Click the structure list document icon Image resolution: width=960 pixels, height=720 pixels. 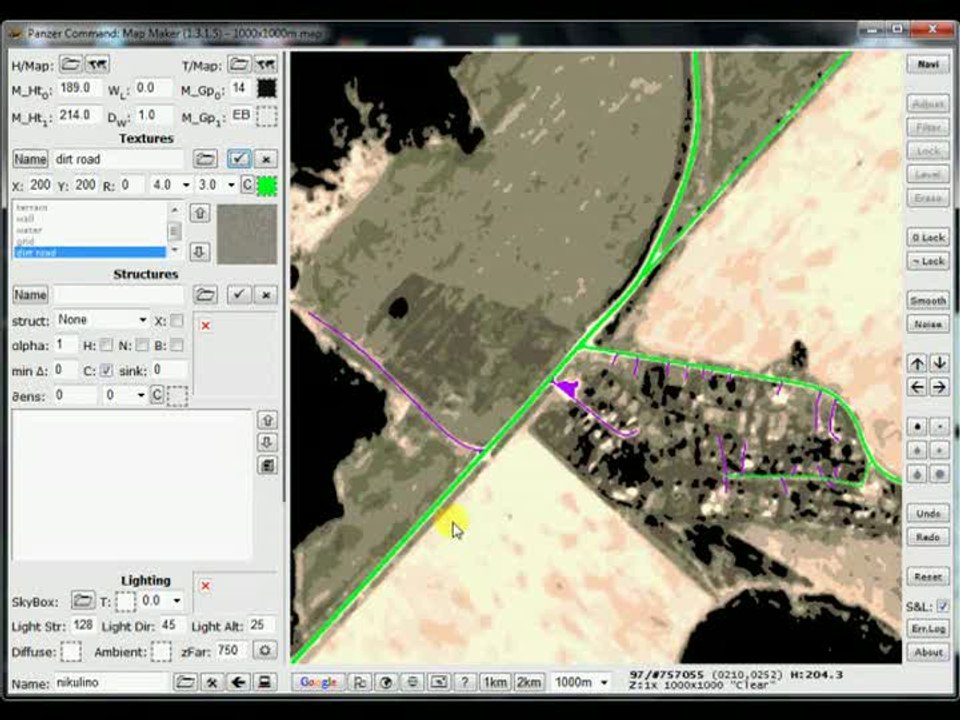click(x=267, y=465)
